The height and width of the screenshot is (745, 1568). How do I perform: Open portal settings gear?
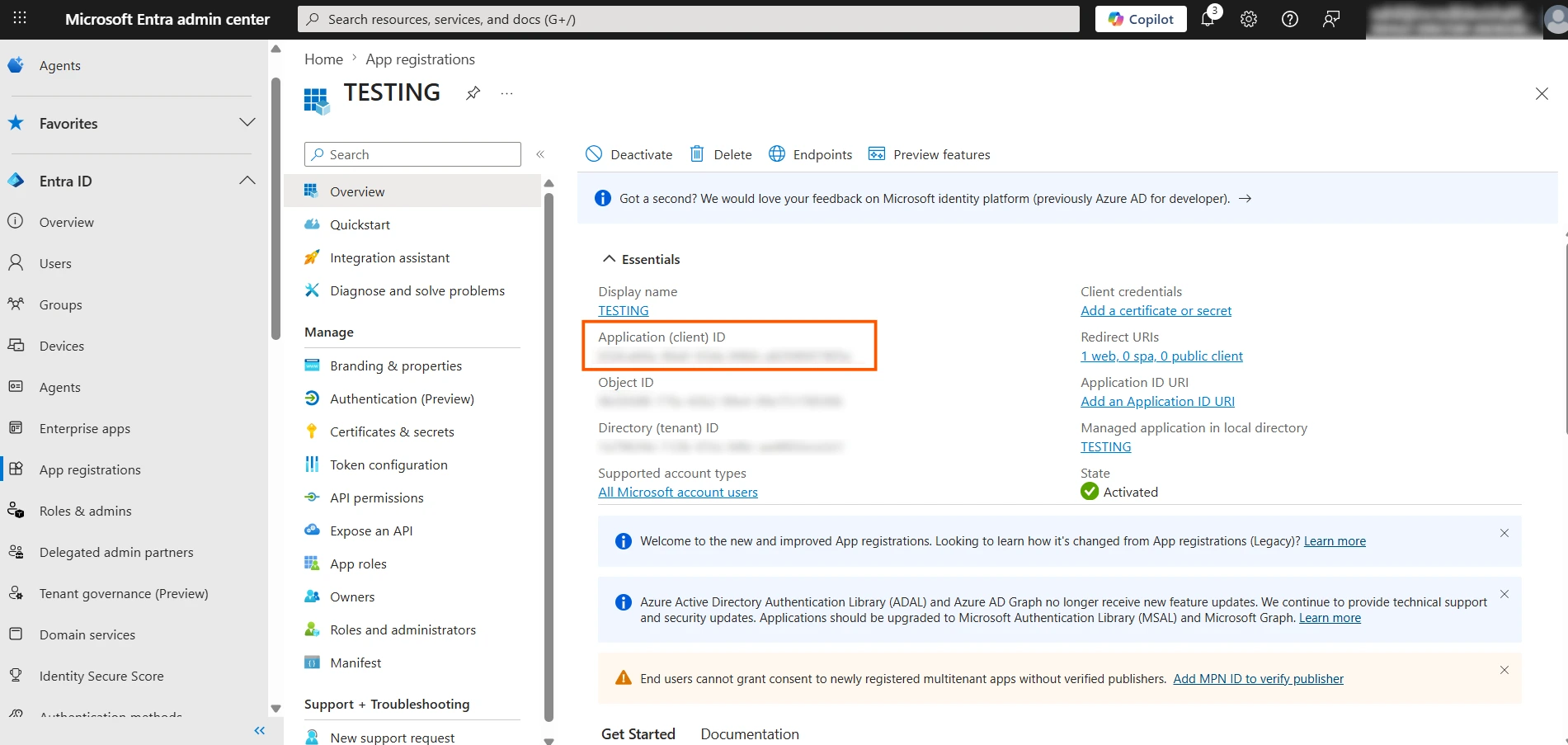pos(1249,19)
